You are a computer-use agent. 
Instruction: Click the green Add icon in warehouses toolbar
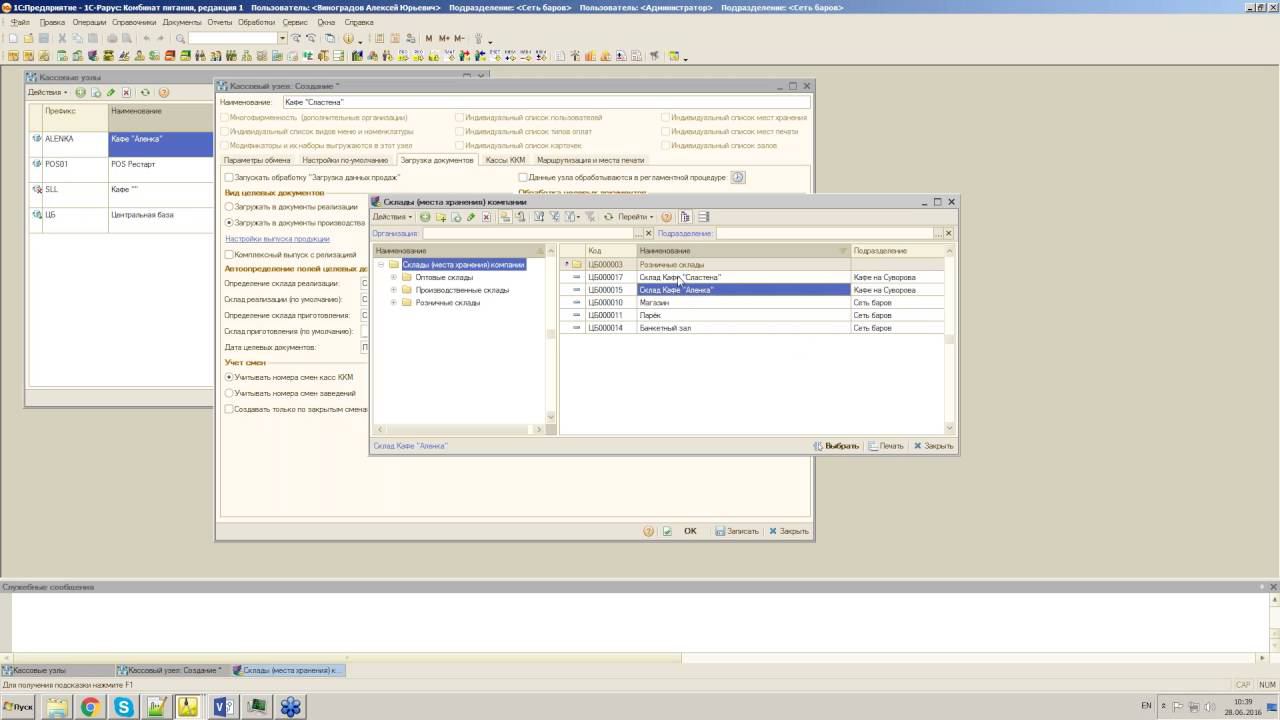425,217
